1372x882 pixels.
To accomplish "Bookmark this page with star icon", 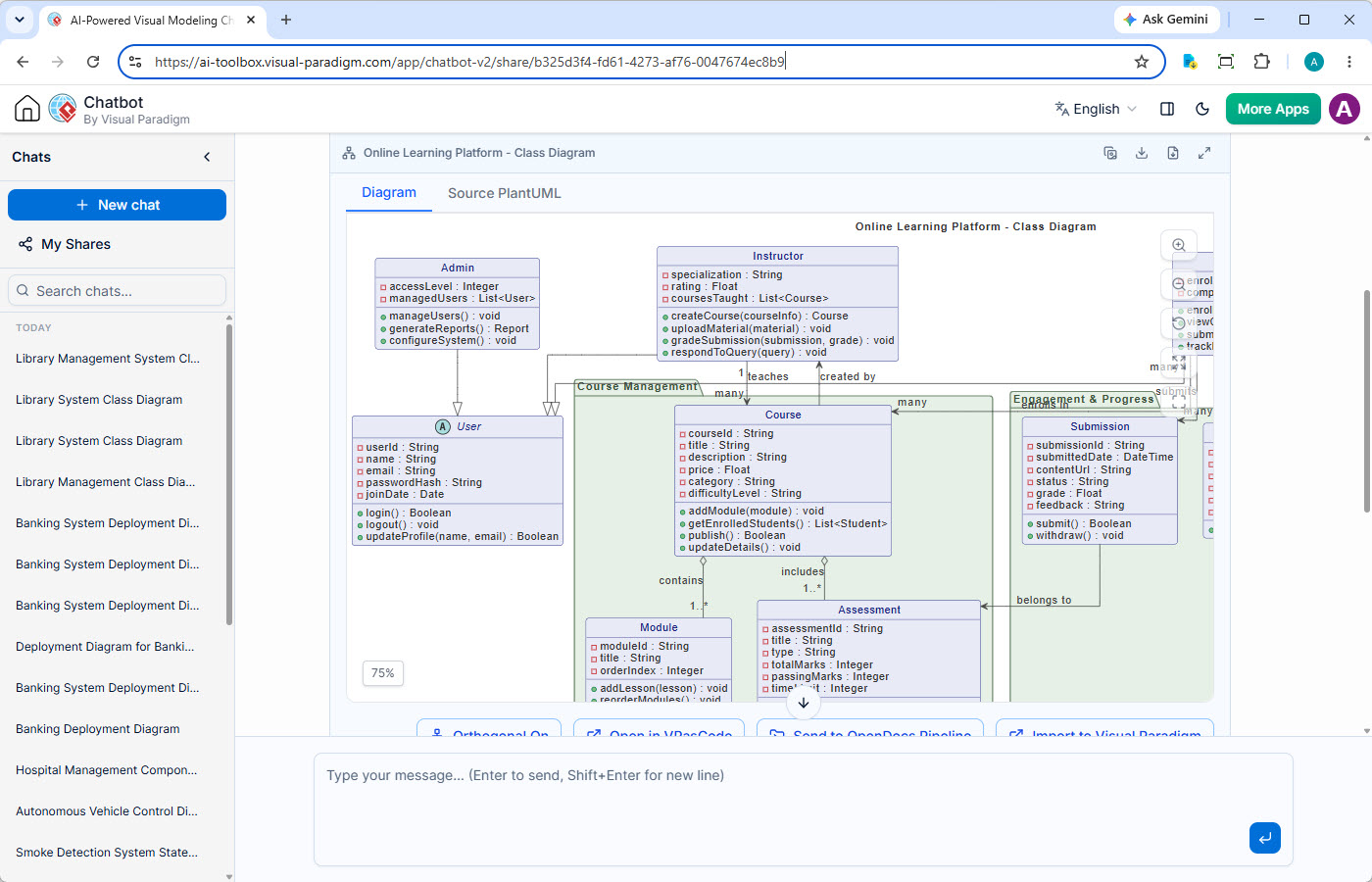I will click(x=1142, y=62).
